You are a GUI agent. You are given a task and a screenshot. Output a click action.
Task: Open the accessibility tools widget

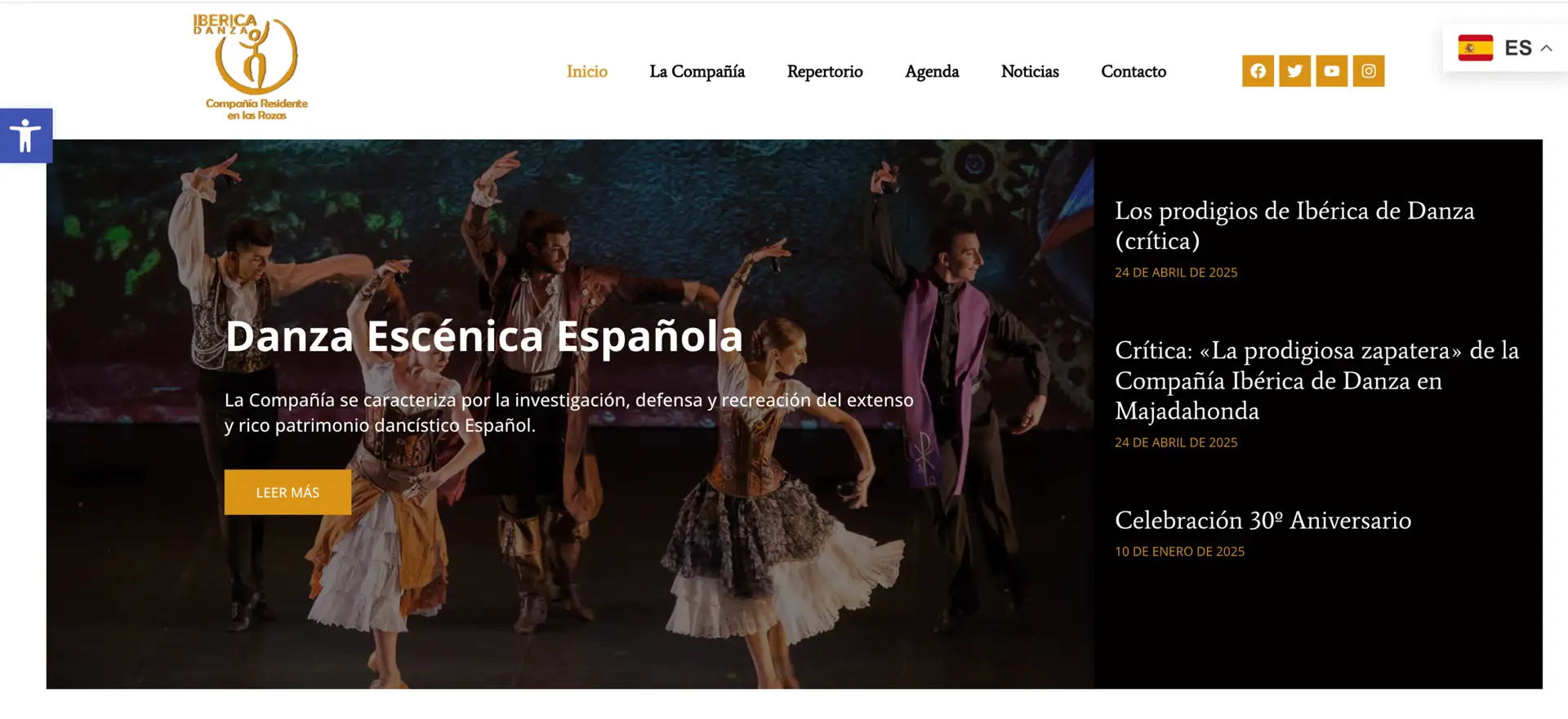[25, 135]
